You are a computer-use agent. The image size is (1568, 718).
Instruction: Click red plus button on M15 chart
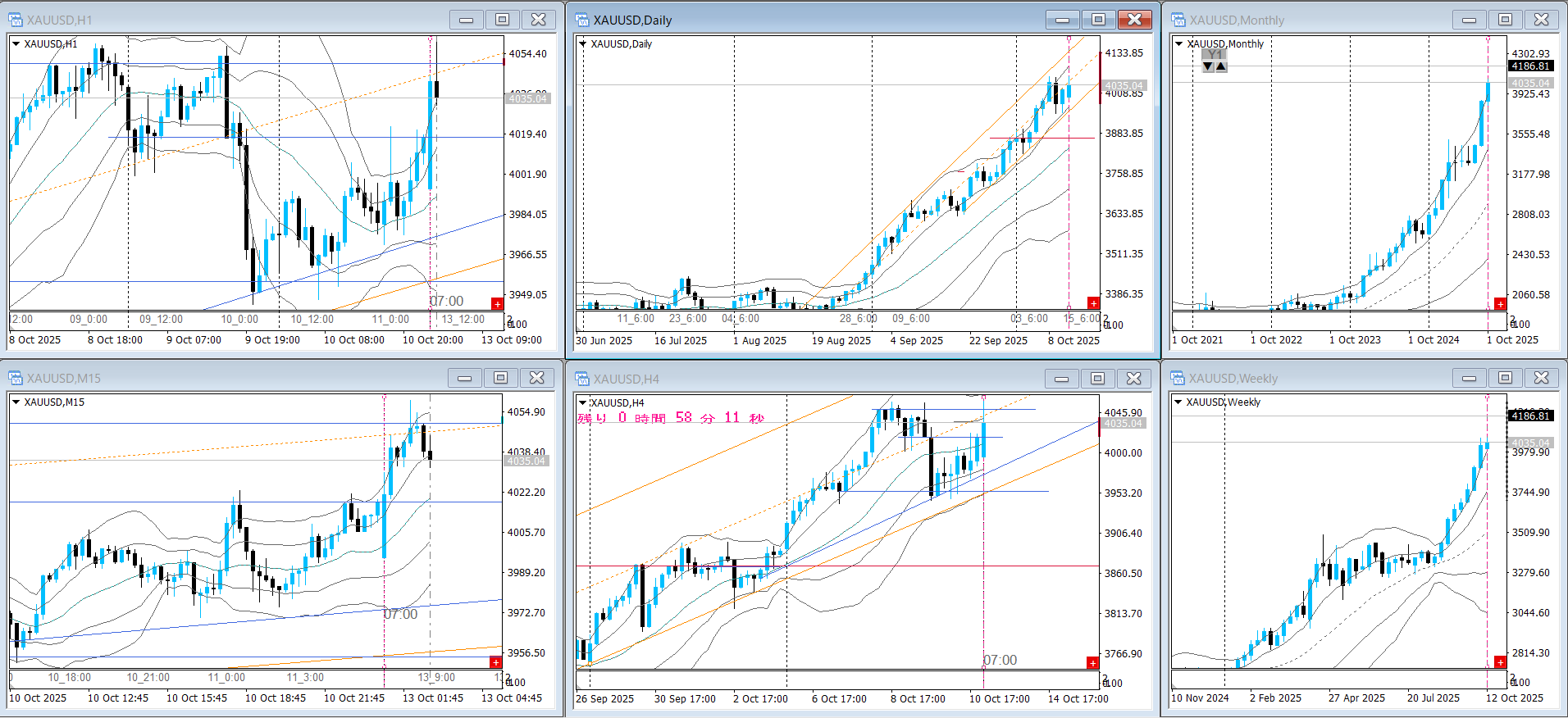pyautogui.click(x=495, y=661)
